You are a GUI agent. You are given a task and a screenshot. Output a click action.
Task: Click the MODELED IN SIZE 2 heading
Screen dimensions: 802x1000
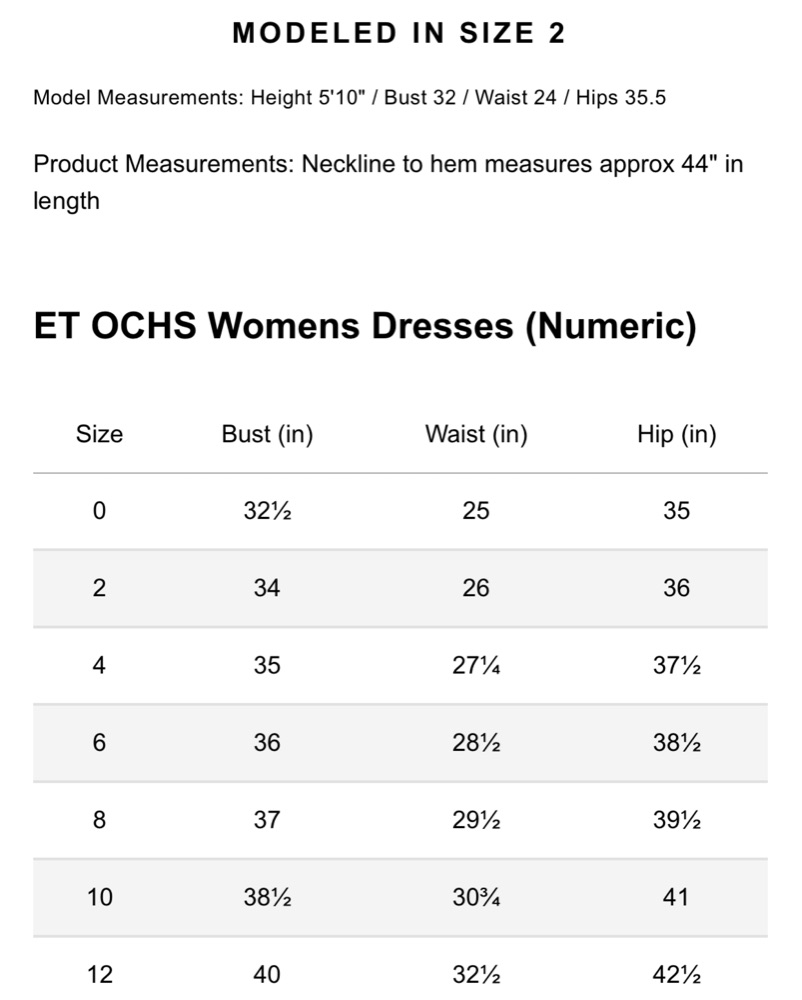(x=398, y=33)
